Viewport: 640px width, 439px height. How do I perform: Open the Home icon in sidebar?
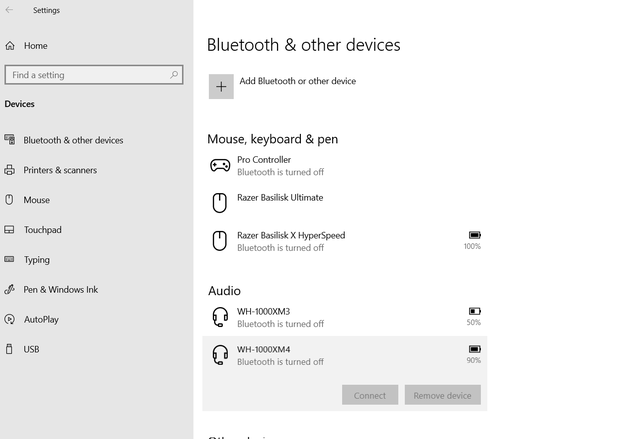point(10,45)
